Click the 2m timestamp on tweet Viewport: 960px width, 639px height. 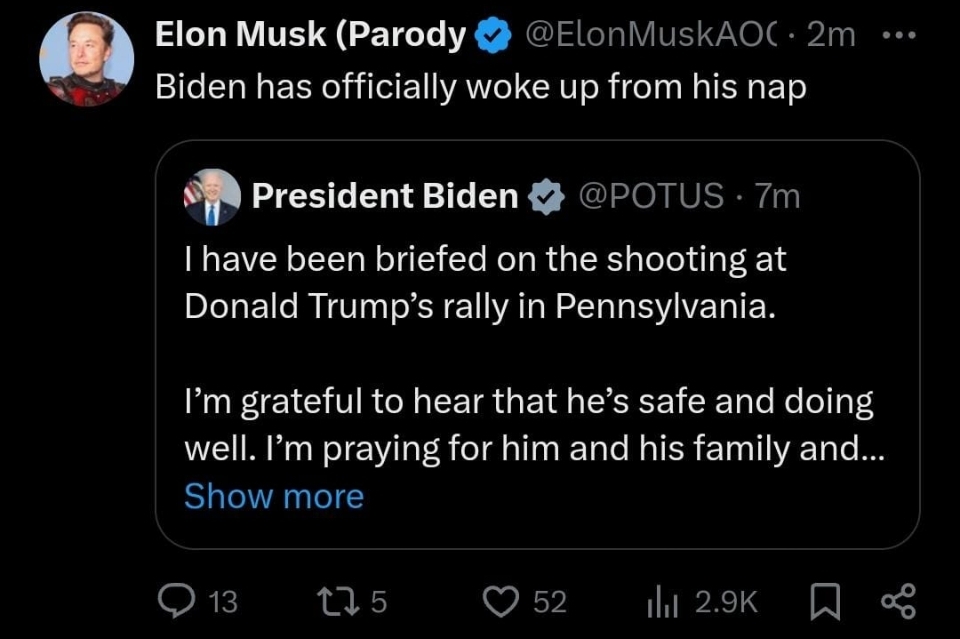tap(831, 36)
